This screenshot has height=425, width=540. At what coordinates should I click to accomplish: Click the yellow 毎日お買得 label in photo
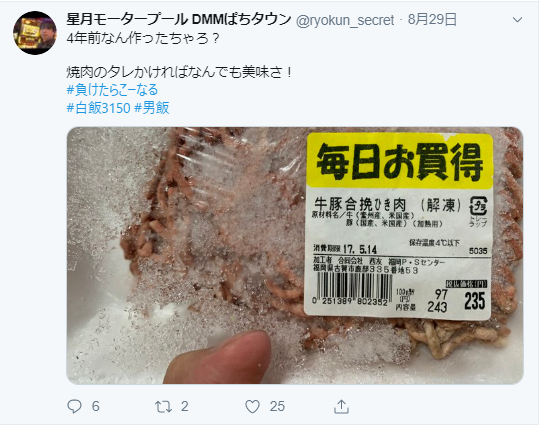pos(399,161)
